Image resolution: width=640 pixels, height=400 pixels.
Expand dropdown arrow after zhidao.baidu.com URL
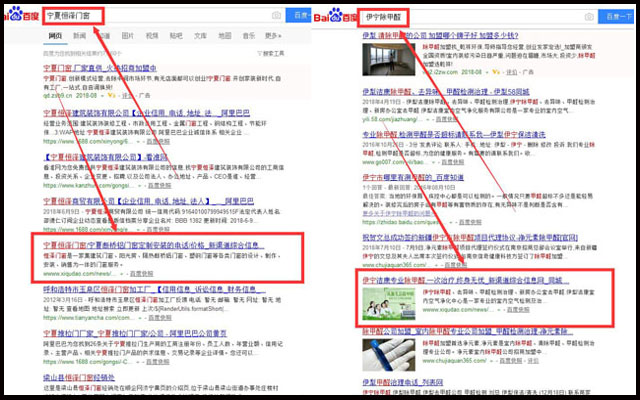pos(451,222)
